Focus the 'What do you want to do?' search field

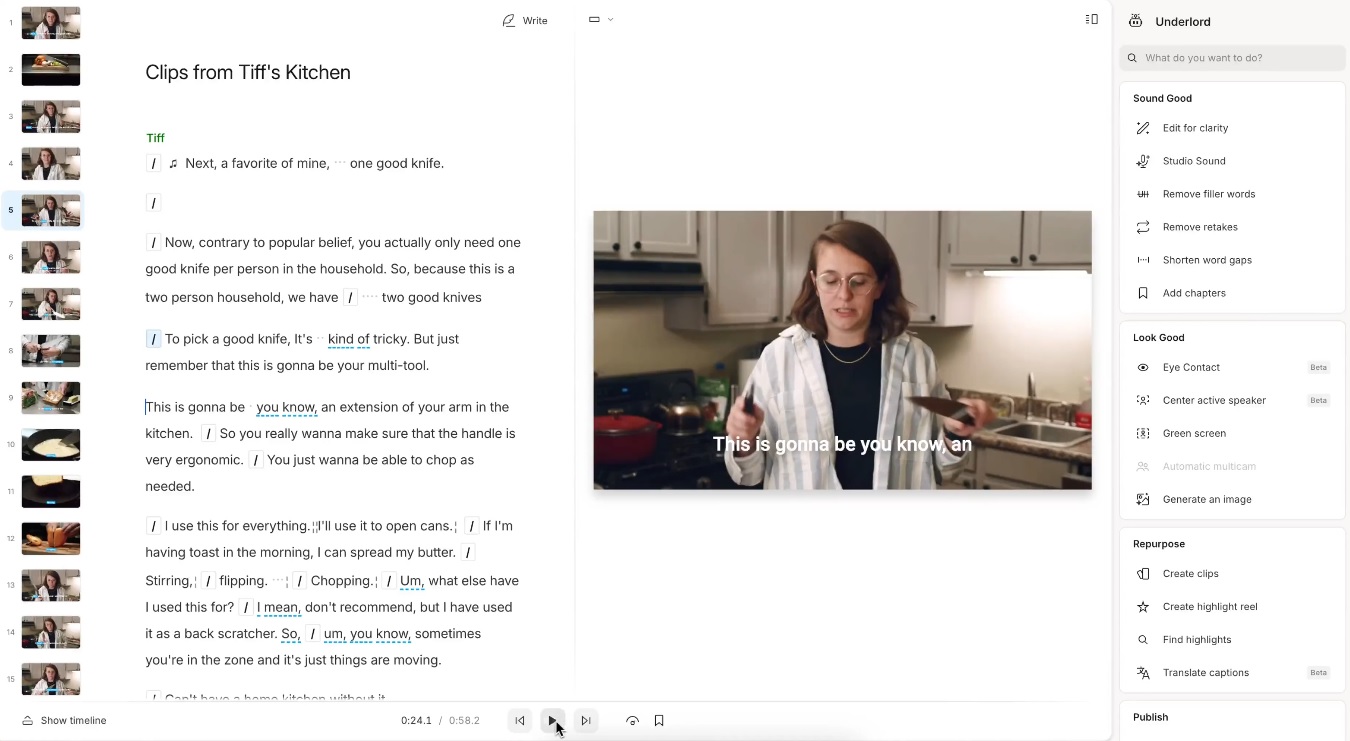1232,58
